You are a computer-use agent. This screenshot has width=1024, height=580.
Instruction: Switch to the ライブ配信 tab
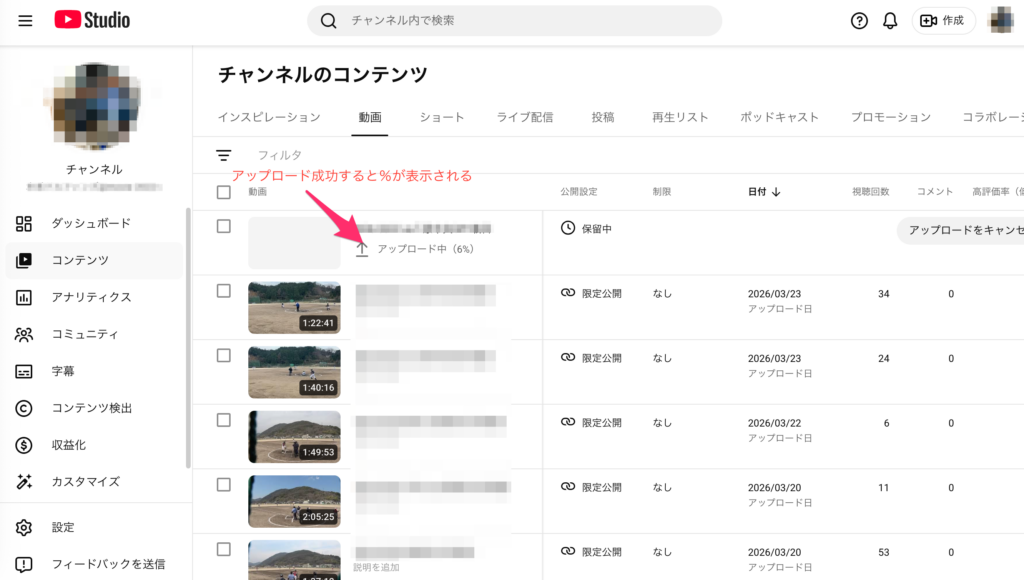(x=525, y=117)
